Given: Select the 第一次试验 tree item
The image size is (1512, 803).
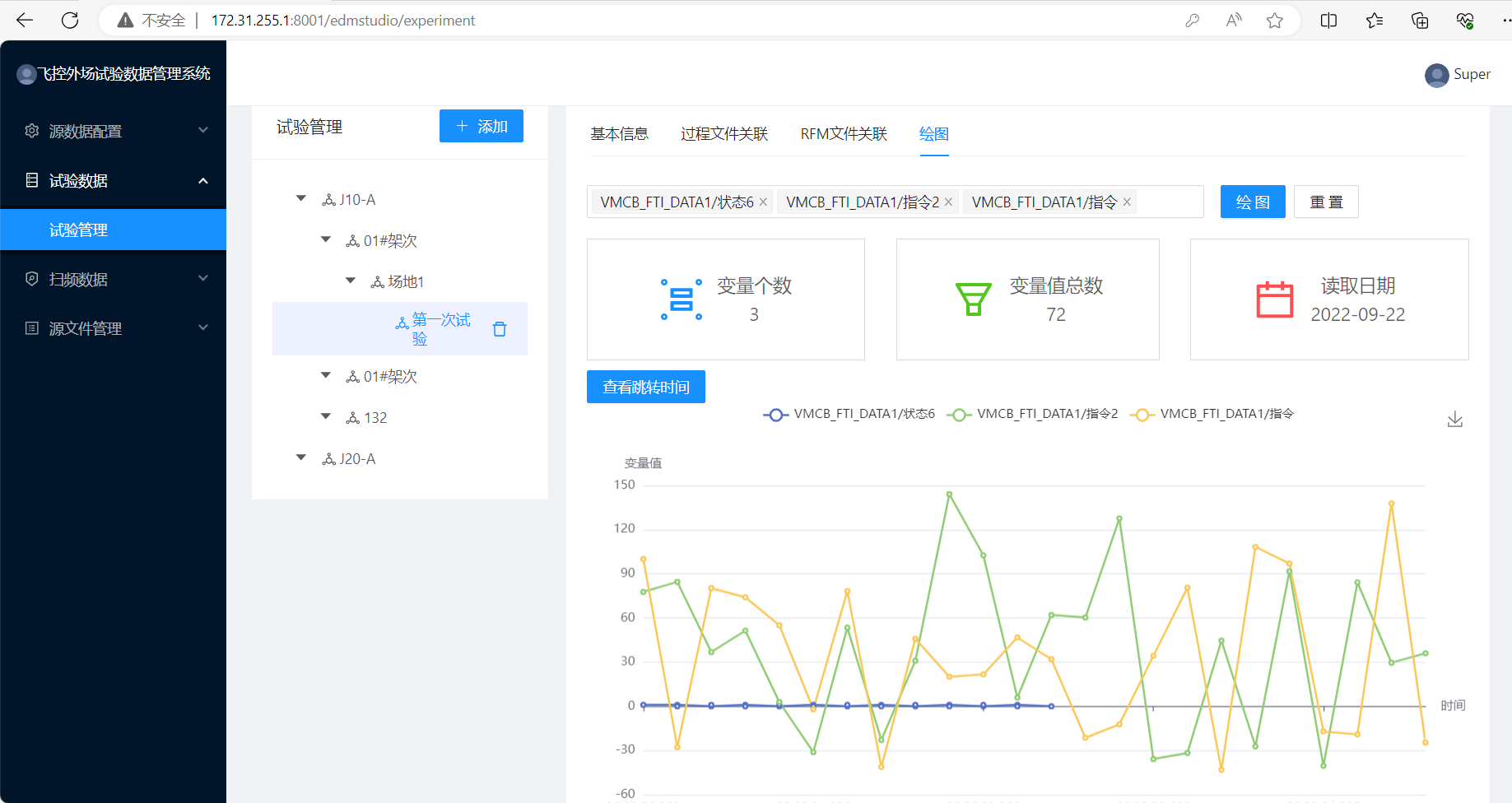Looking at the screenshot, I should click(x=400, y=329).
